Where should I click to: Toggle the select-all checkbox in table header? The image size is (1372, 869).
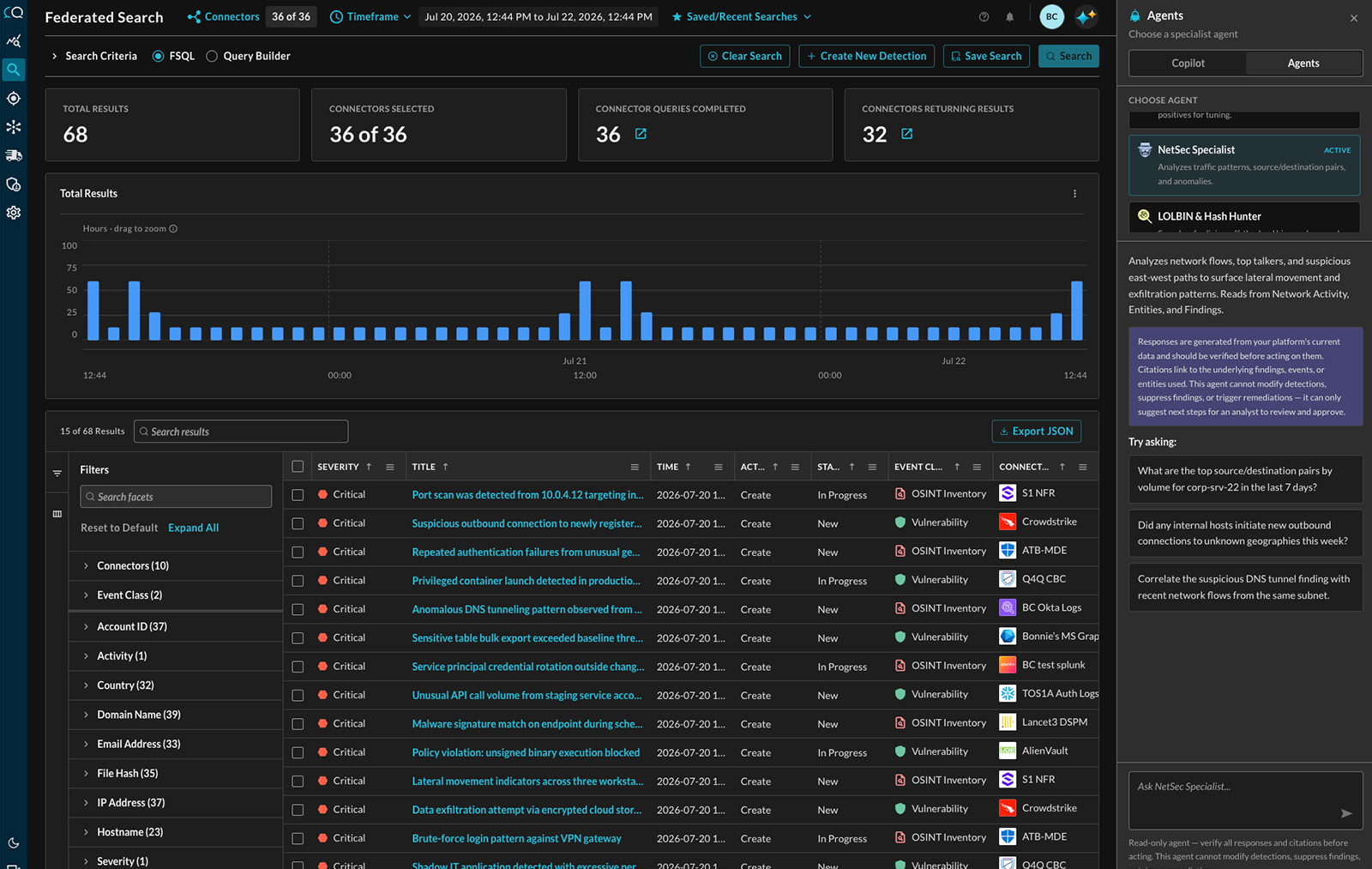coord(298,467)
